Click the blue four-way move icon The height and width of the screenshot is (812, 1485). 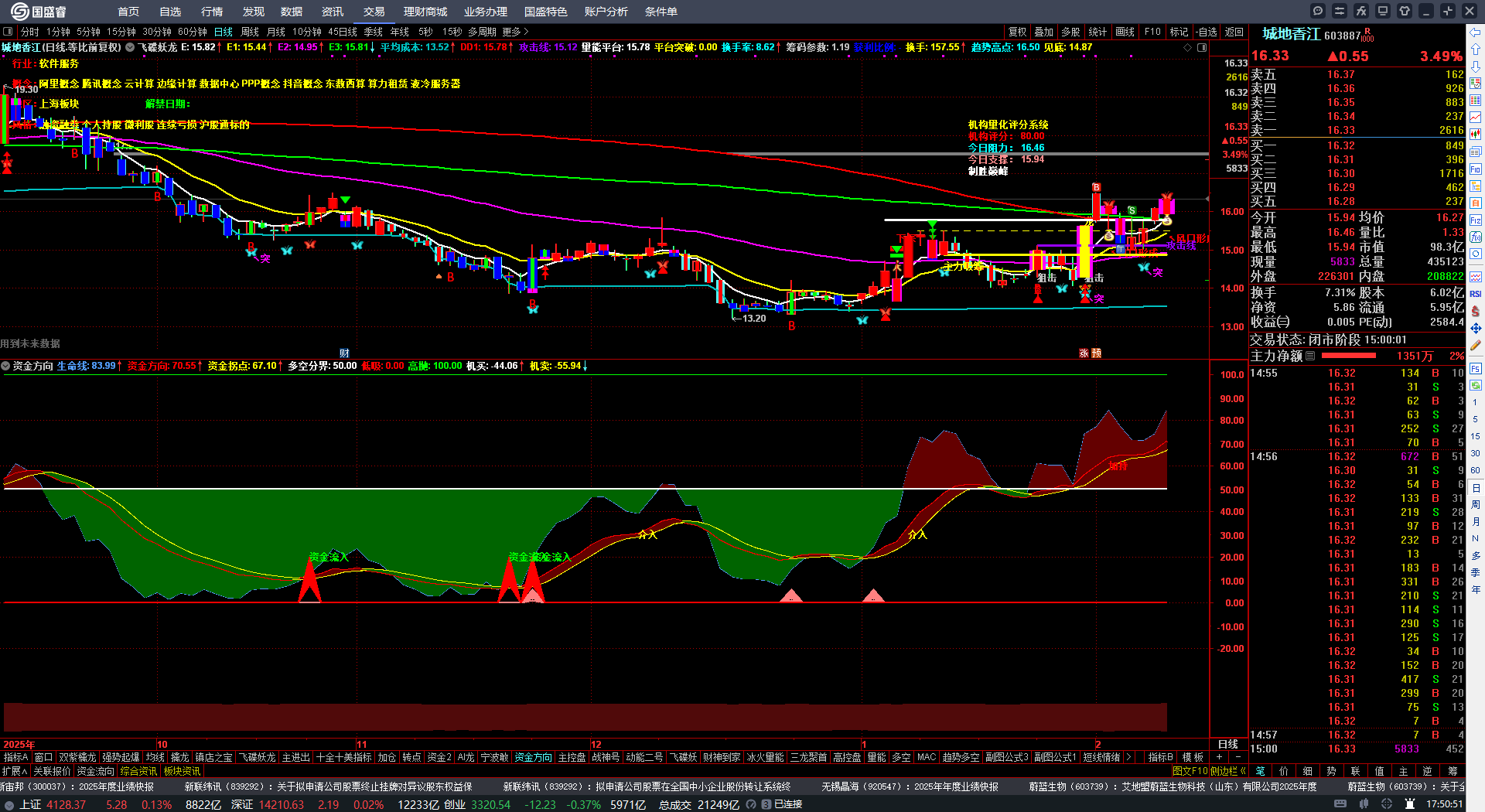tap(1476, 328)
